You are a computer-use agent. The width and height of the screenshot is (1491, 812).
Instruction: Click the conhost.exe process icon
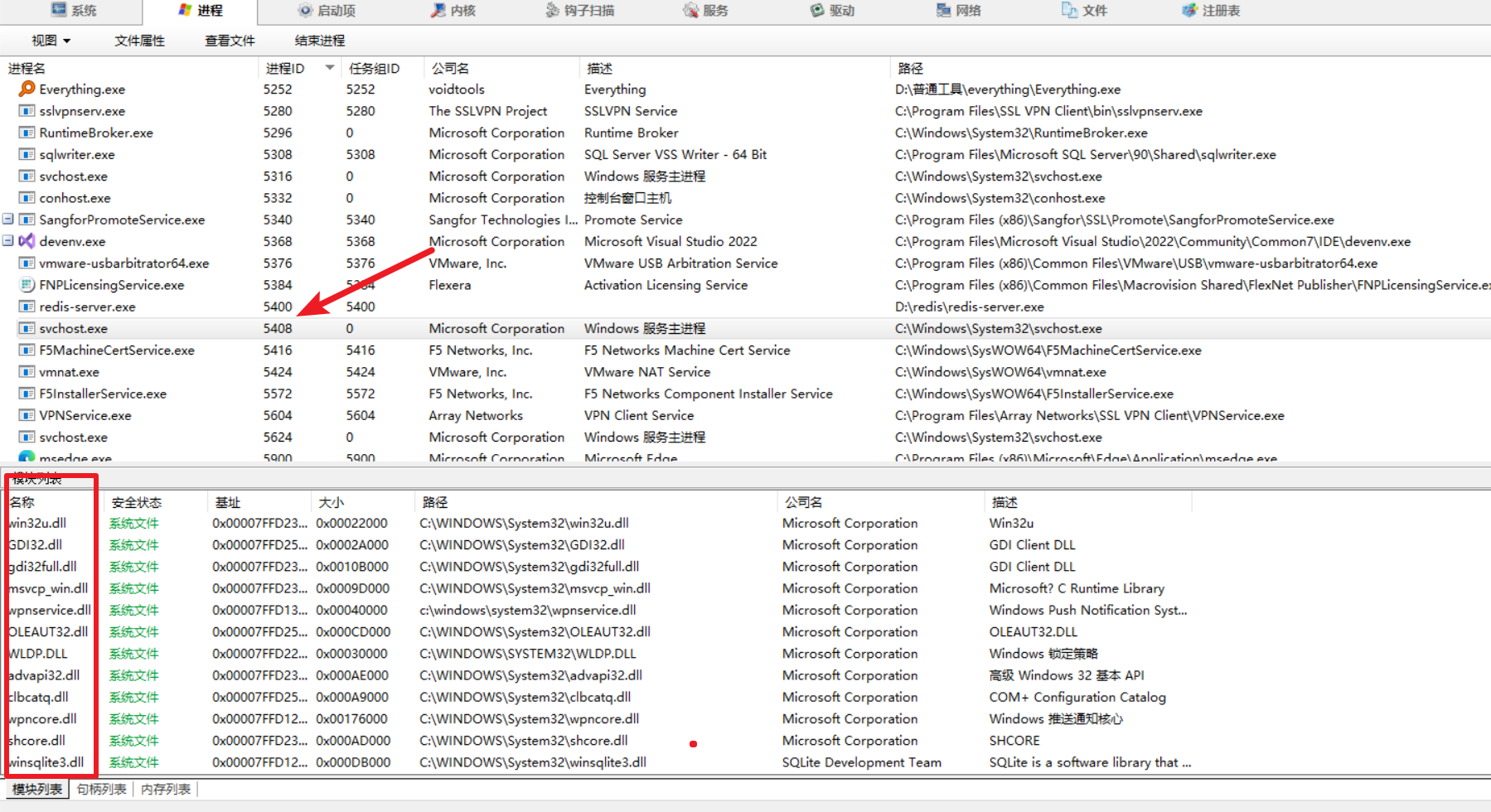click(27, 198)
